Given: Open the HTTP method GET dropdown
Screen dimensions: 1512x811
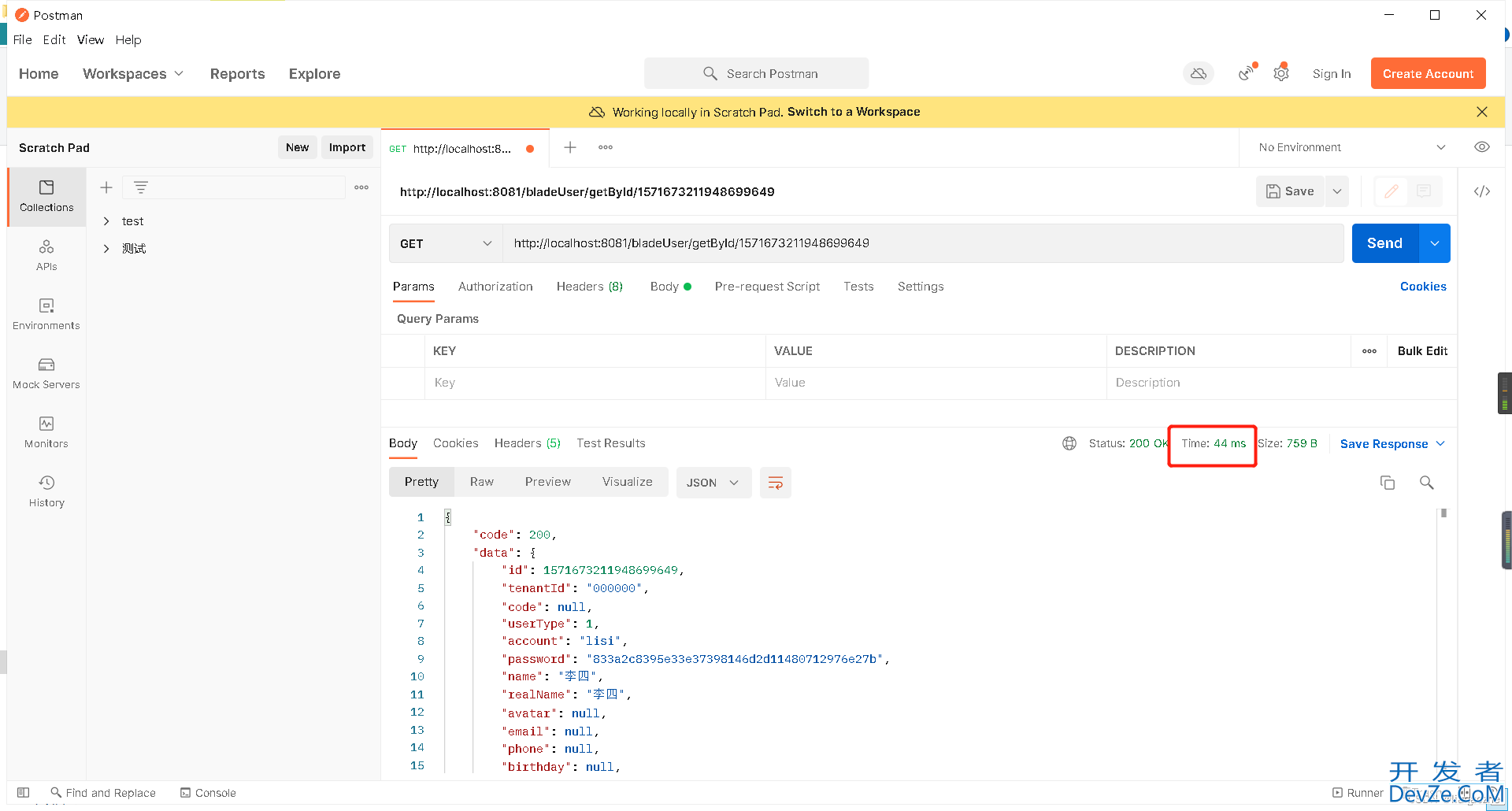Looking at the screenshot, I should point(446,243).
